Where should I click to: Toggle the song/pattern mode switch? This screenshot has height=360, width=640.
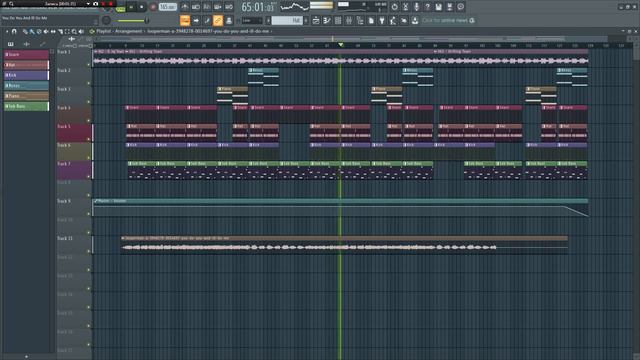pos(120,9)
